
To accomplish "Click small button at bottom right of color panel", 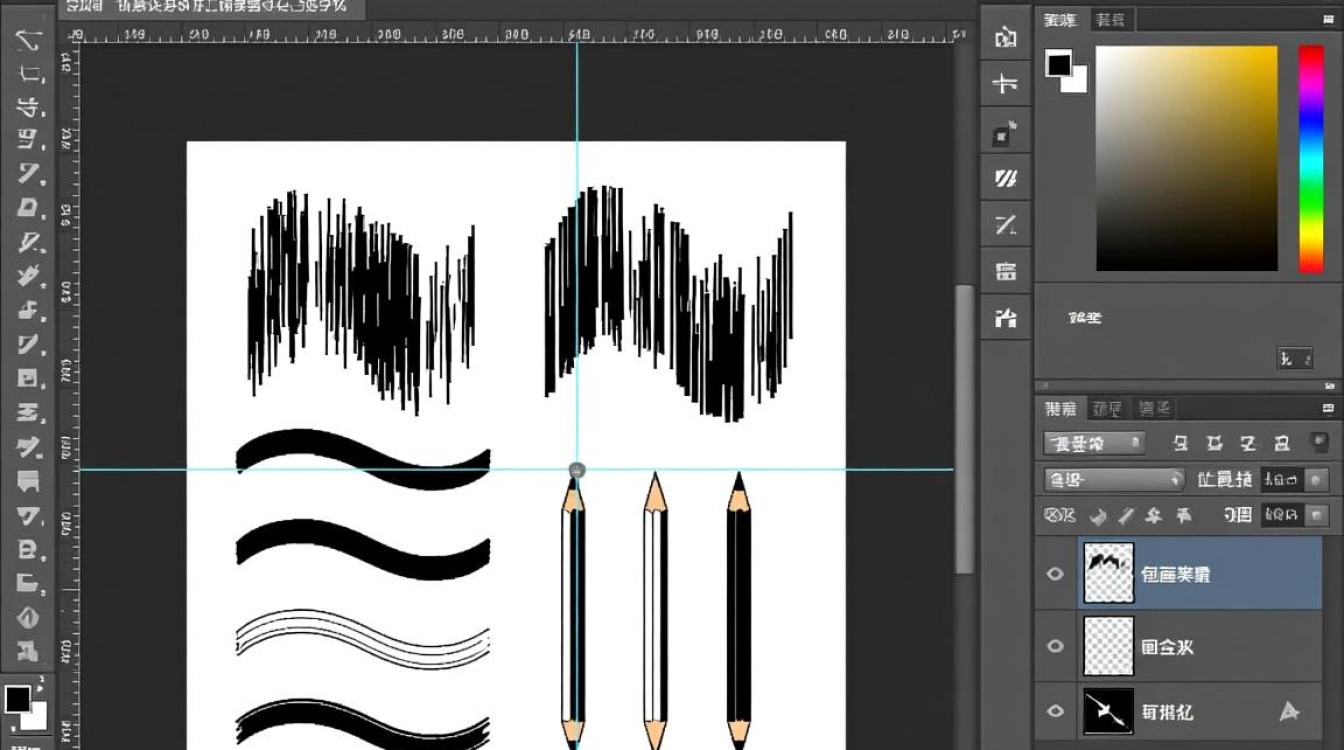I will [1295, 358].
